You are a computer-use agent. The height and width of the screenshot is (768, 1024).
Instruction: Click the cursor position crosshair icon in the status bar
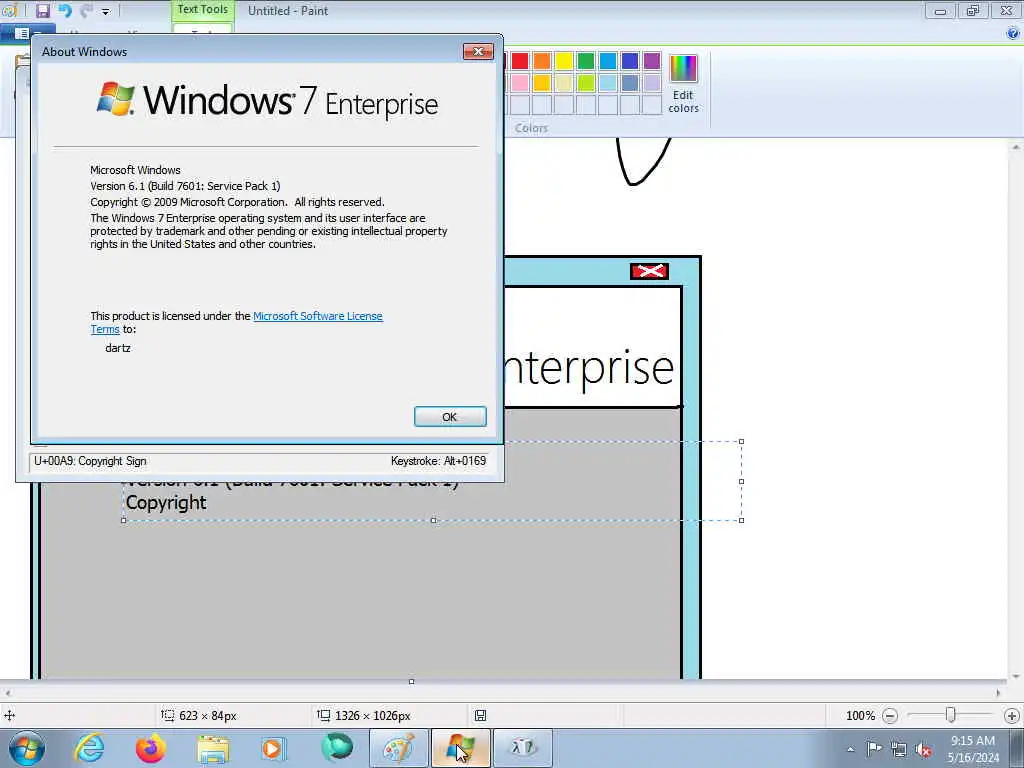(10, 716)
